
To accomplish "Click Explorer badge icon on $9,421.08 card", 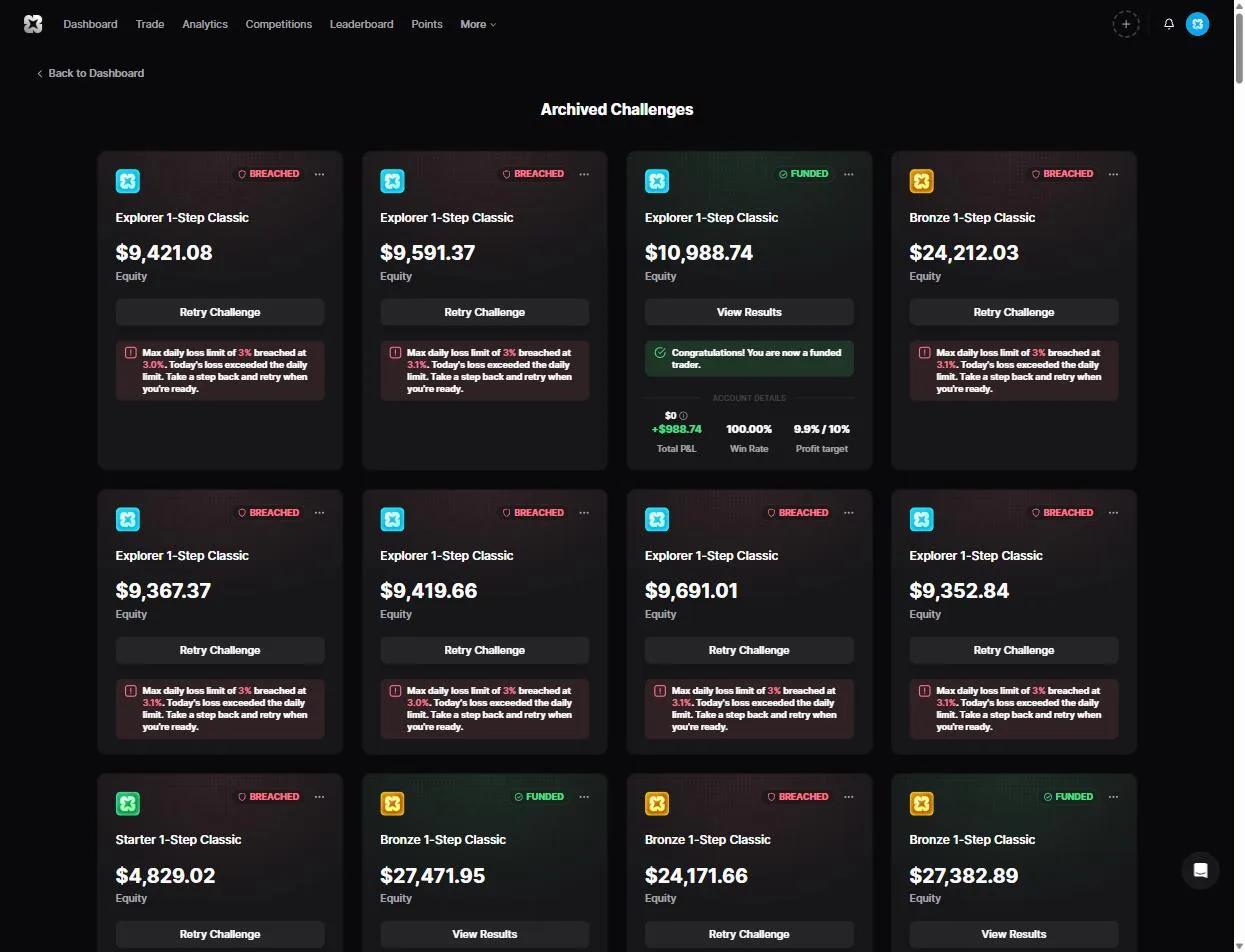I will click(x=128, y=181).
